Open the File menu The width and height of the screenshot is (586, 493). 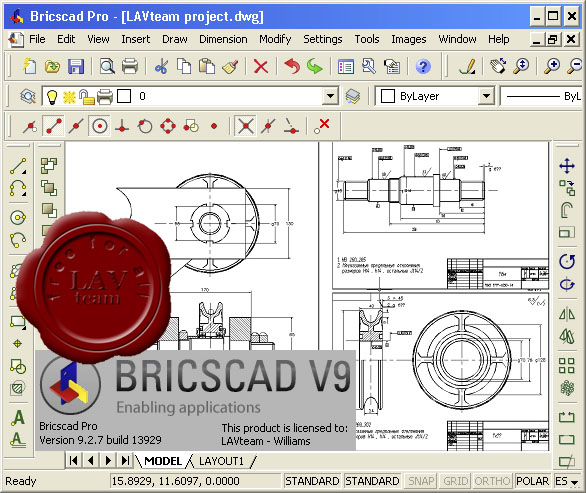[37, 39]
